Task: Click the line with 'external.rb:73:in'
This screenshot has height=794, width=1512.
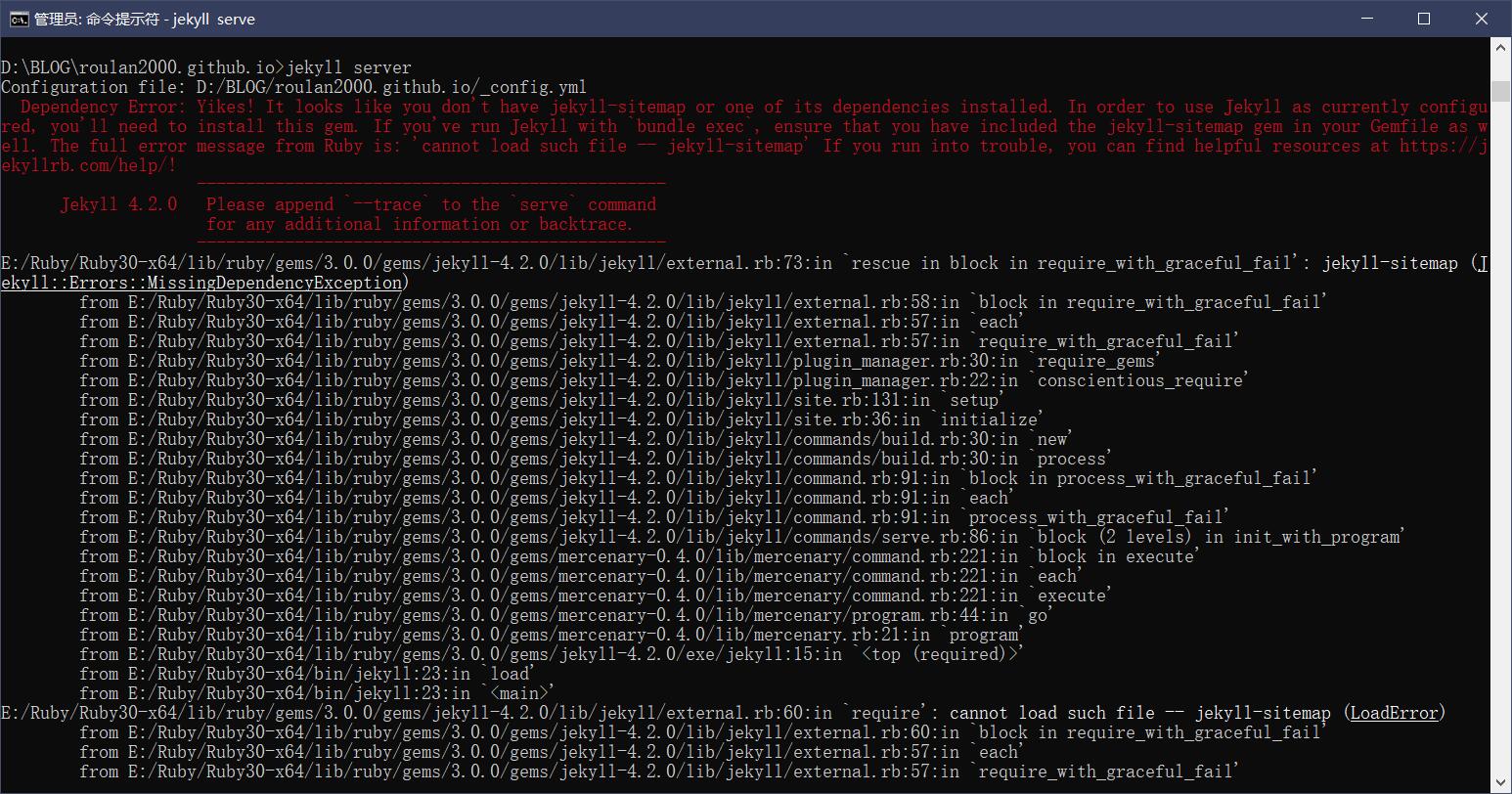Action: (743, 263)
